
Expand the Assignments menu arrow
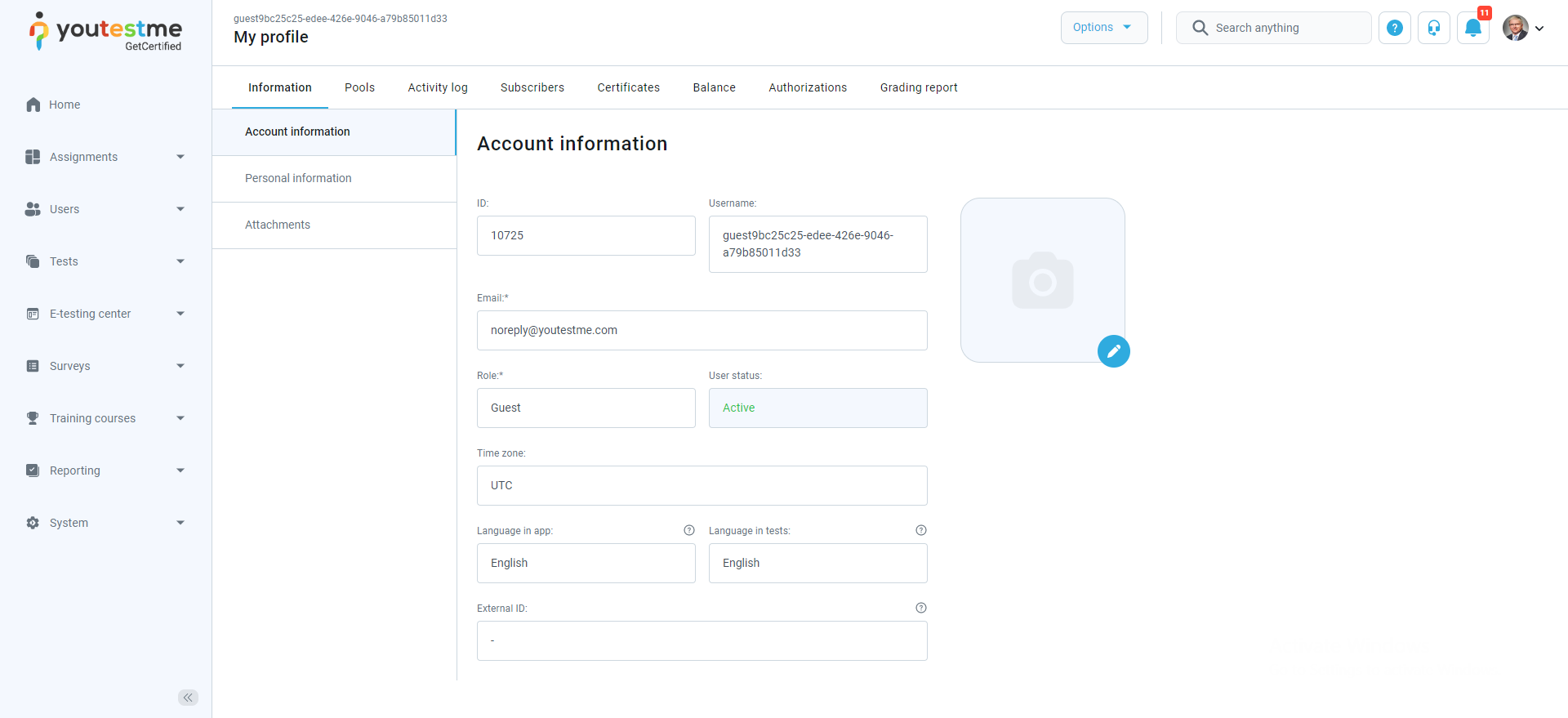pyautogui.click(x=180, y=157)
